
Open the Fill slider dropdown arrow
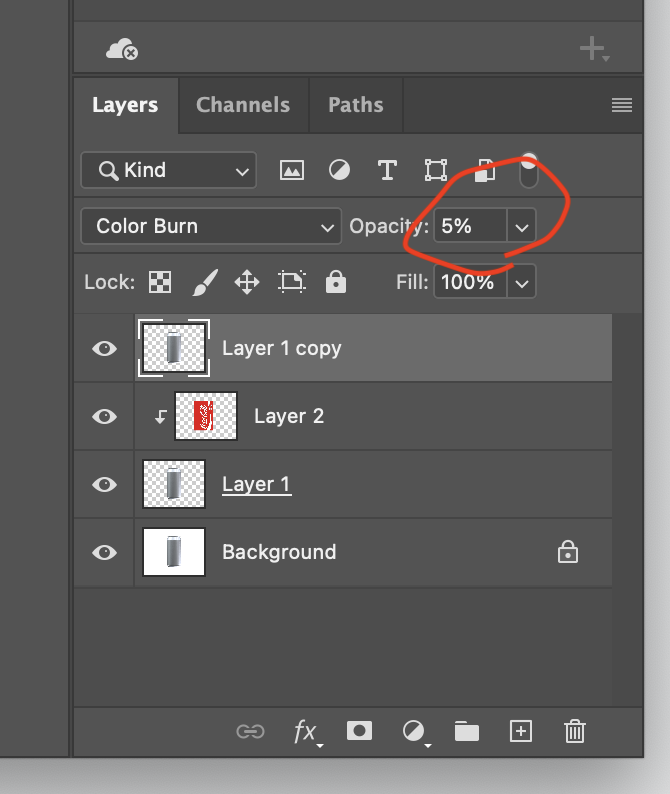click(522, 282)
